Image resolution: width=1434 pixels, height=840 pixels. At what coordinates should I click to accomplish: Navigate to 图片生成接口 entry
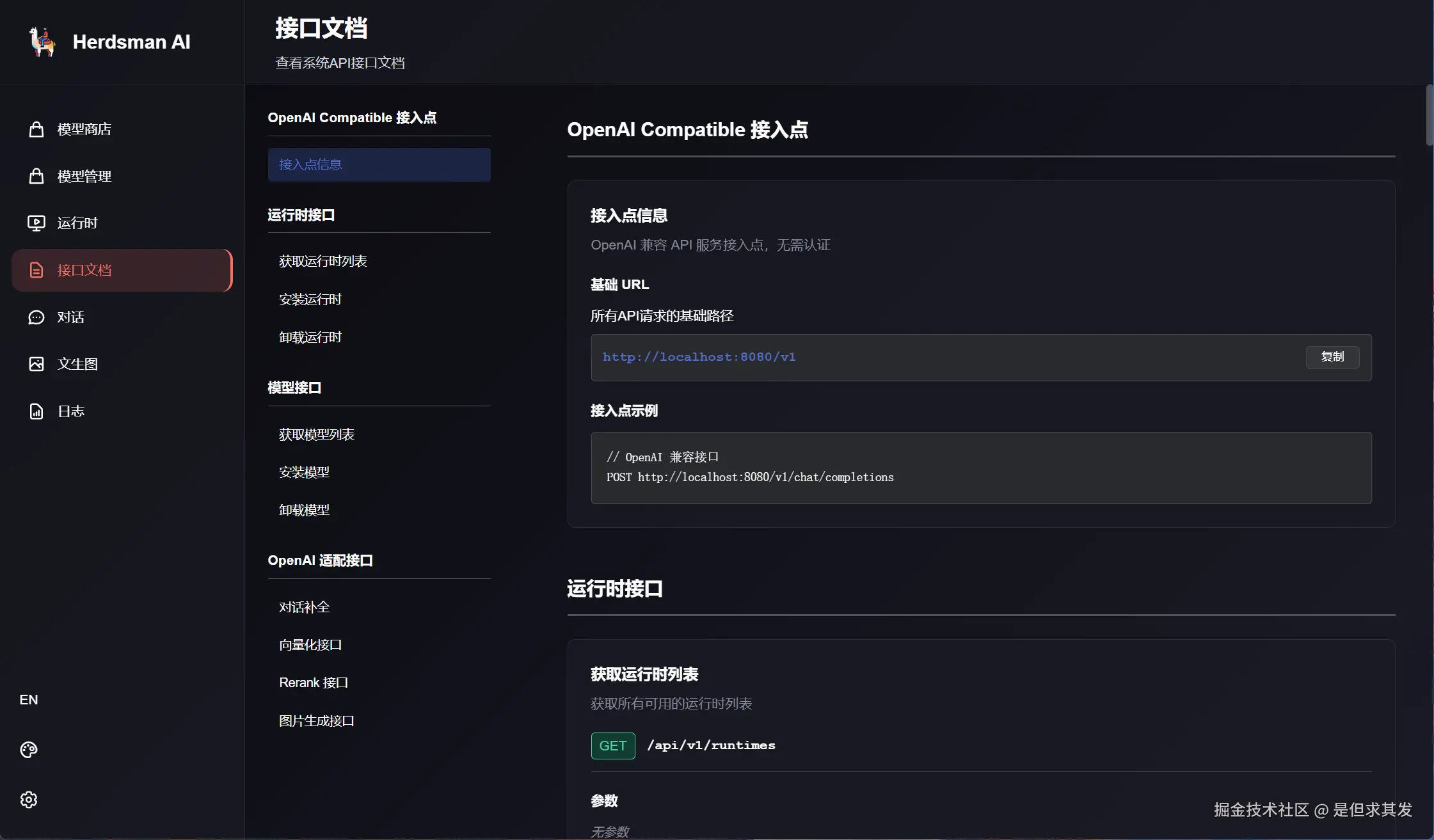click(317, 721)
